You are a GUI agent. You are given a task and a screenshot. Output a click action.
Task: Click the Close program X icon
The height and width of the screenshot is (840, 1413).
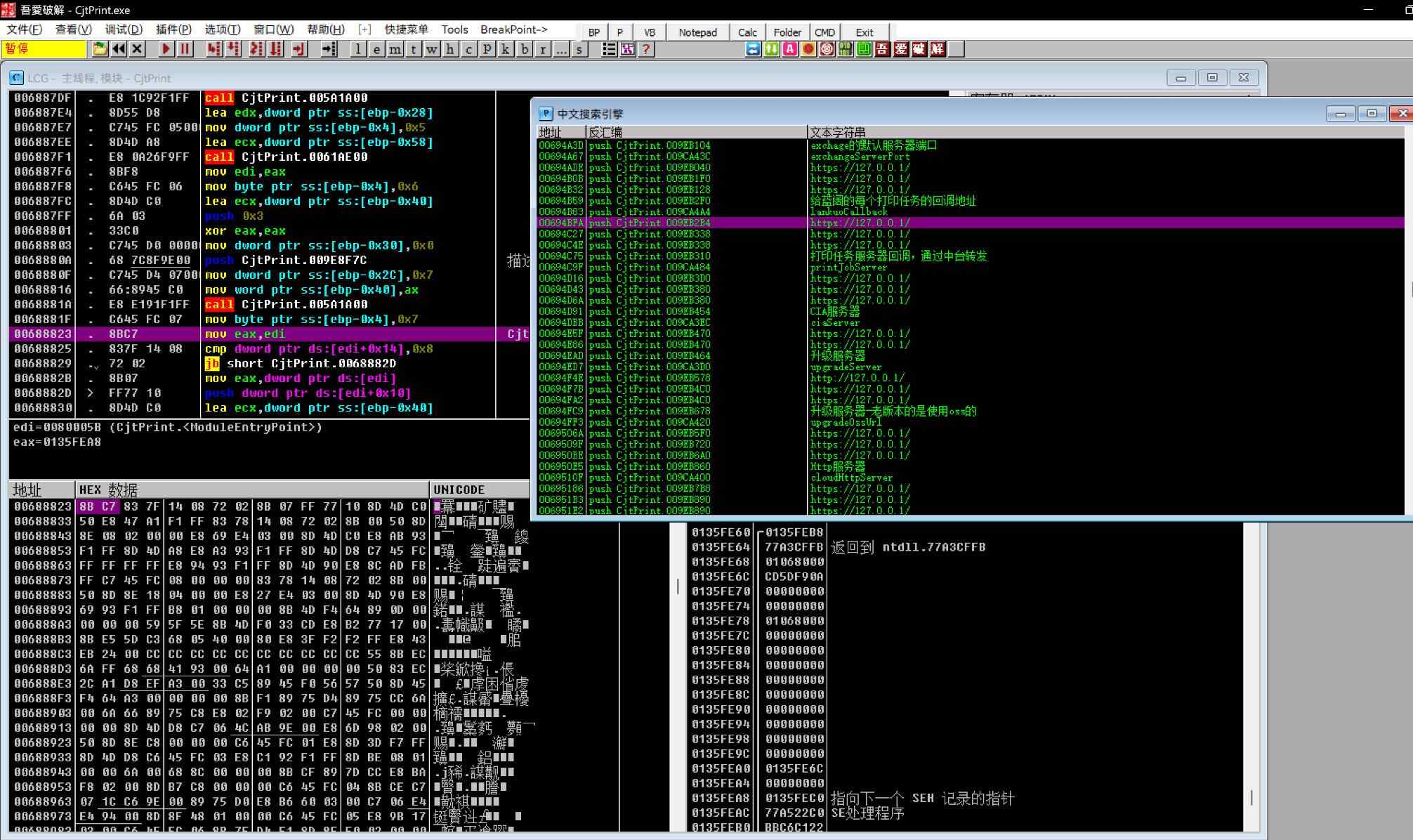tap(138, 49)
